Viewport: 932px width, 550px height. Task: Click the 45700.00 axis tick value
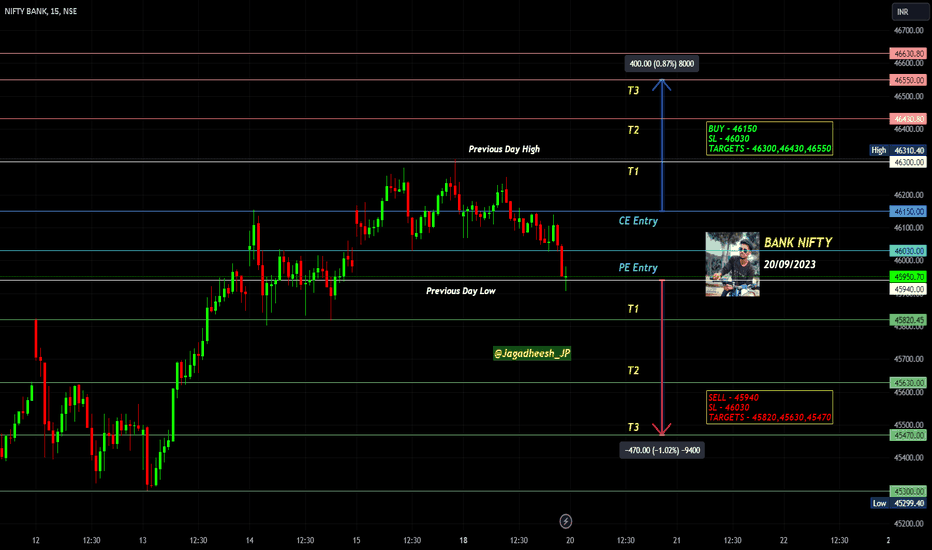click(x=909, y=359)
